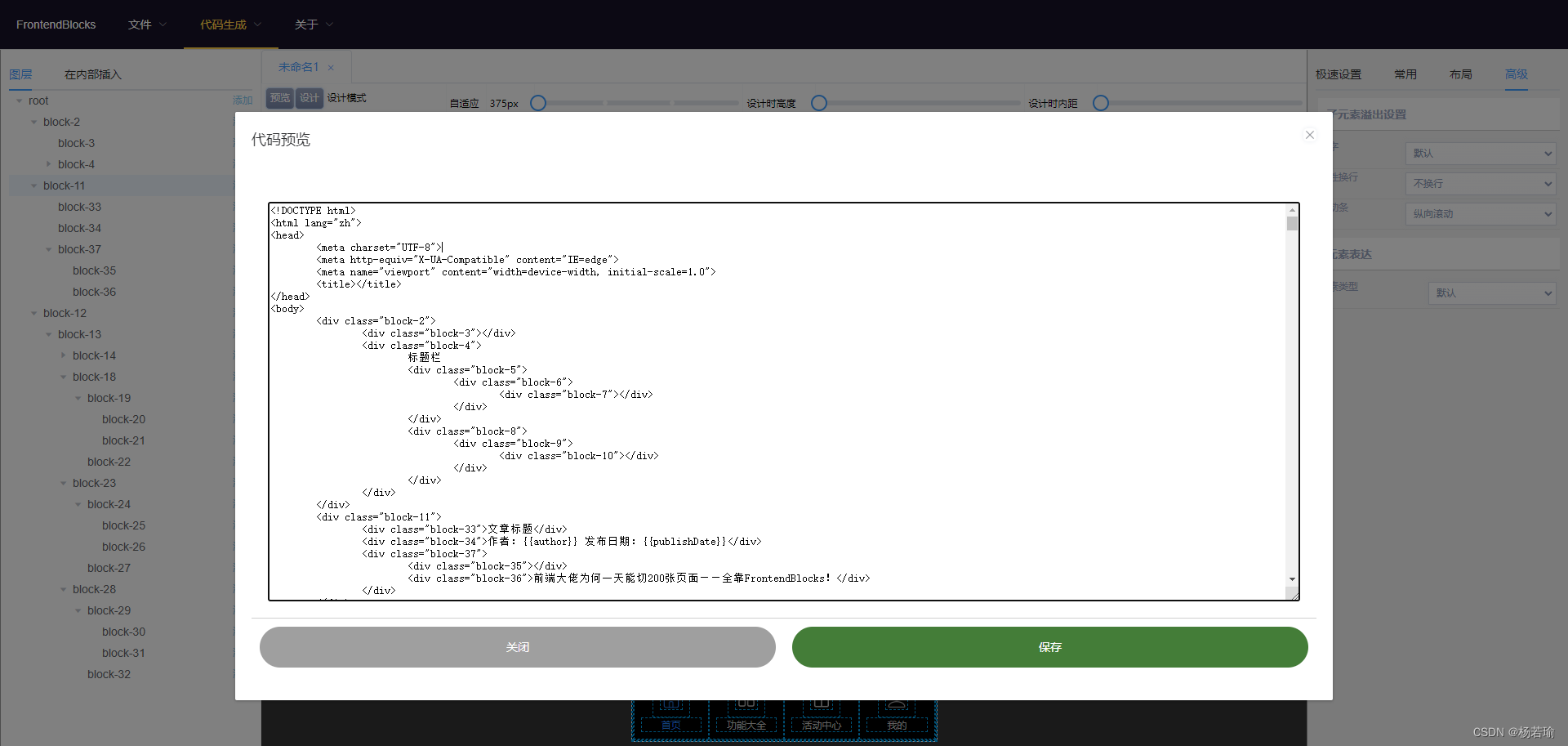
Task: Click the scrollbar up arrow in code box
Action: pos(1292,211)
